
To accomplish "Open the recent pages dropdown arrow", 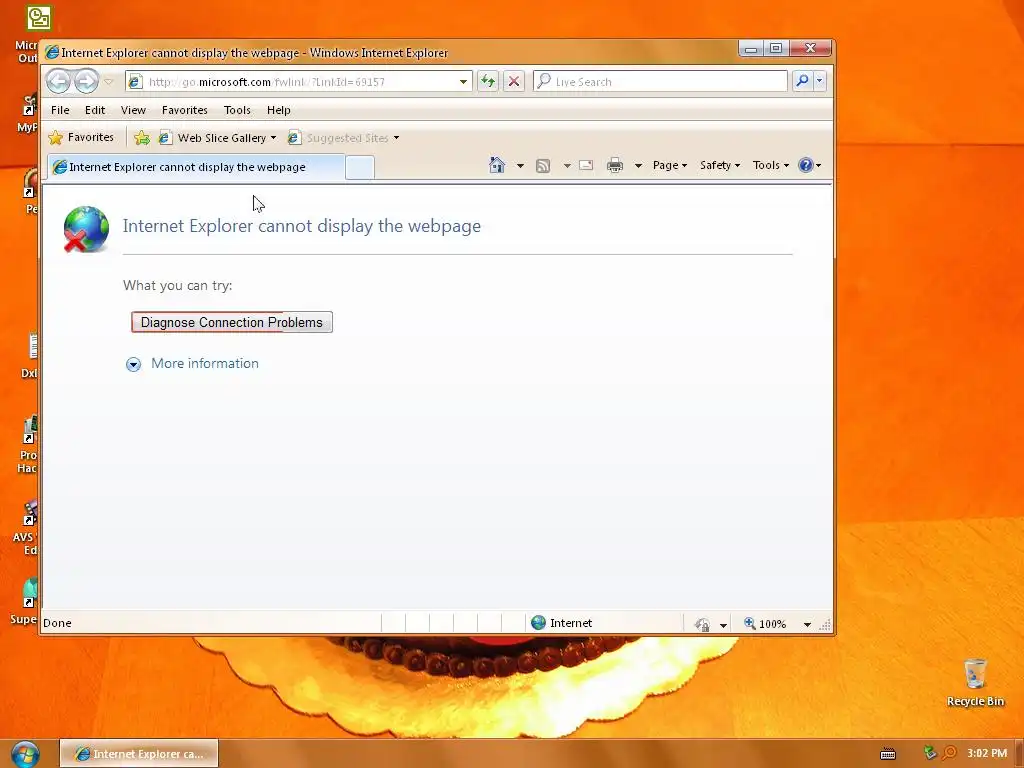I will point(109,82).
